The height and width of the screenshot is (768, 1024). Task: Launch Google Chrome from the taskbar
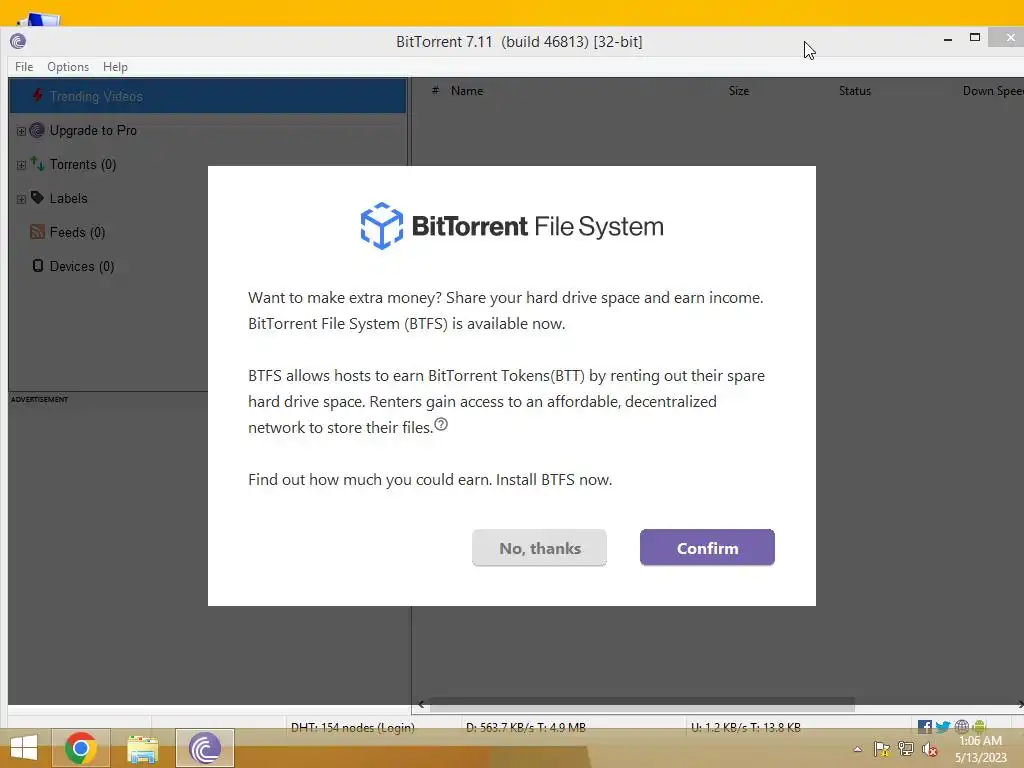coord(81,748)
